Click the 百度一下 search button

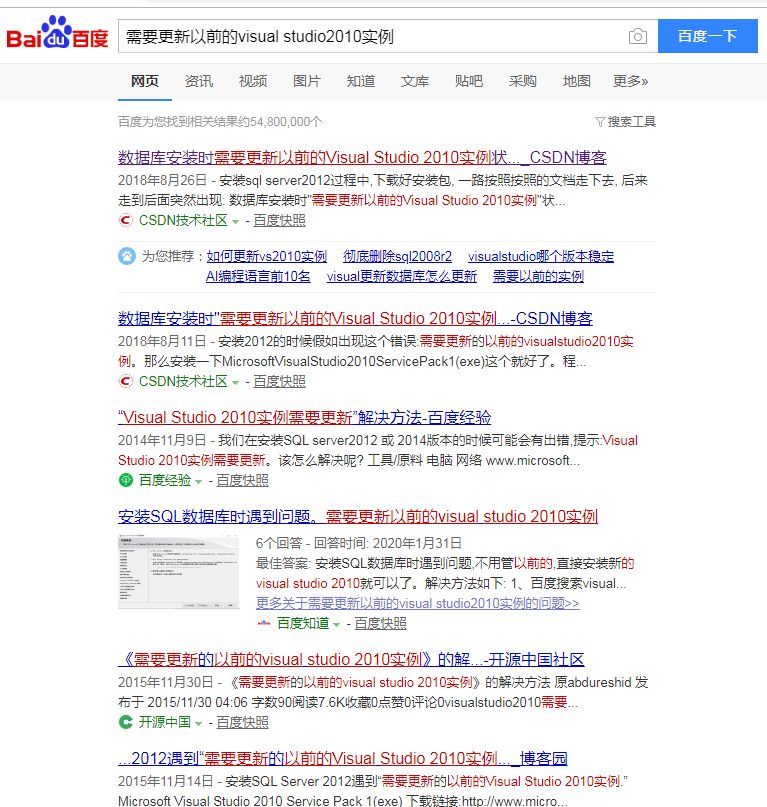(x=707, y=36)
